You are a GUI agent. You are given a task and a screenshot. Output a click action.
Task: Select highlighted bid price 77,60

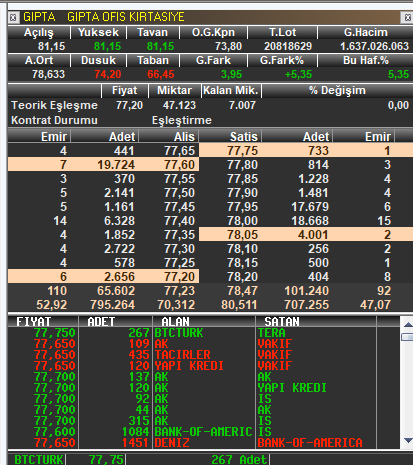click(x=179, y=165)
